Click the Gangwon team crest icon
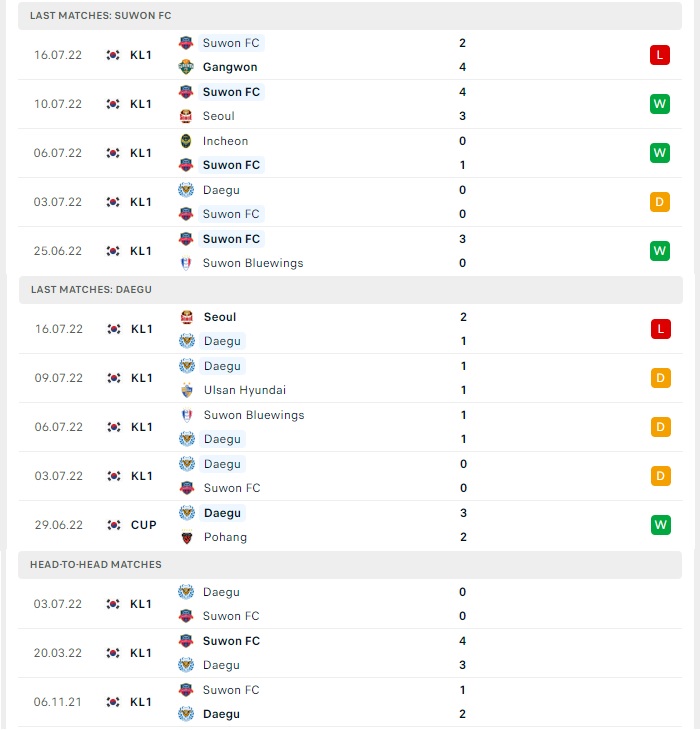 coord(186,67)
